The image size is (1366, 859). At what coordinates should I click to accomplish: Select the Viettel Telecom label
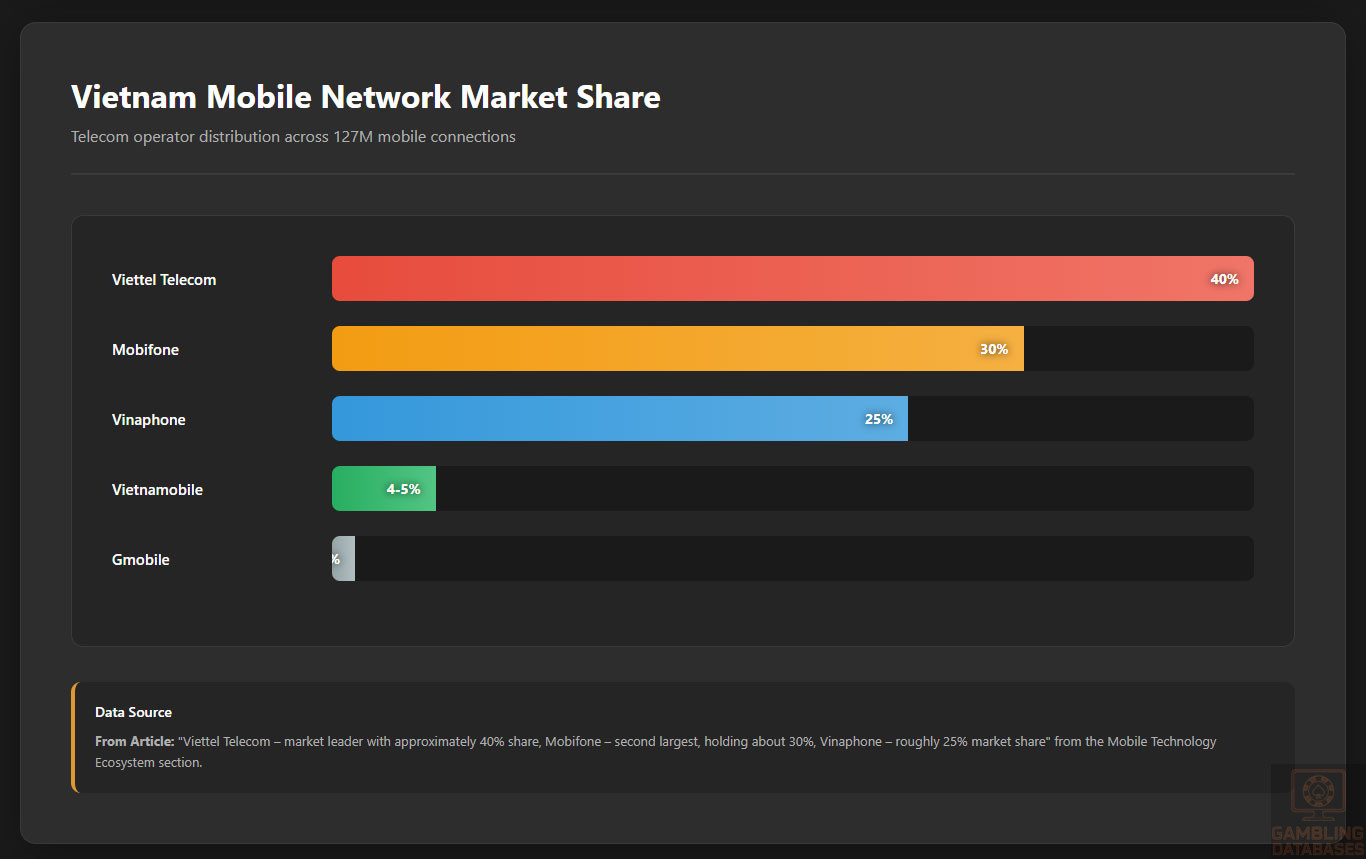click(x=164, y=280)
